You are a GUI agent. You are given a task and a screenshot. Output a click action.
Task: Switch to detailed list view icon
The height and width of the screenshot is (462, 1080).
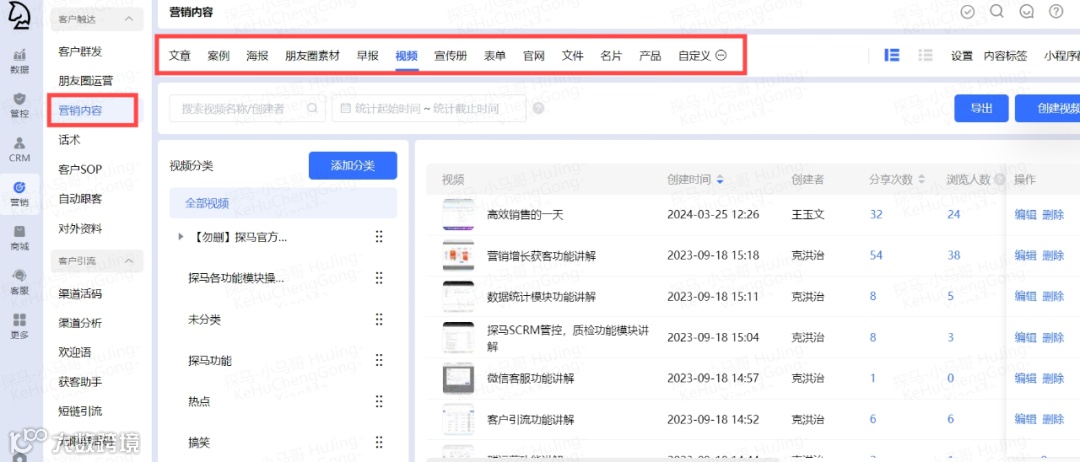tap(892, 56)
